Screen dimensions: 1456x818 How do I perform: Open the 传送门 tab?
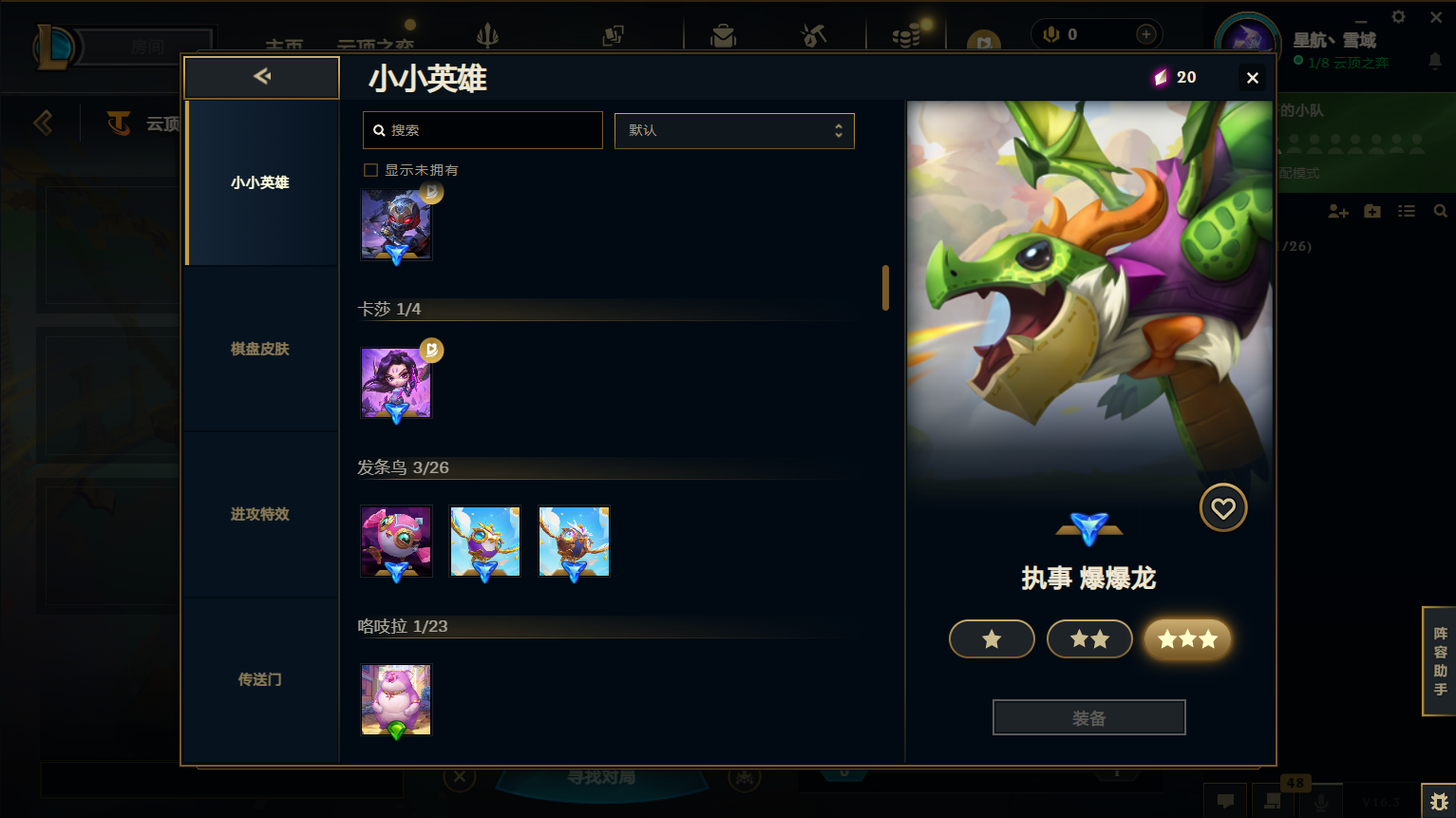pos(260,679)
